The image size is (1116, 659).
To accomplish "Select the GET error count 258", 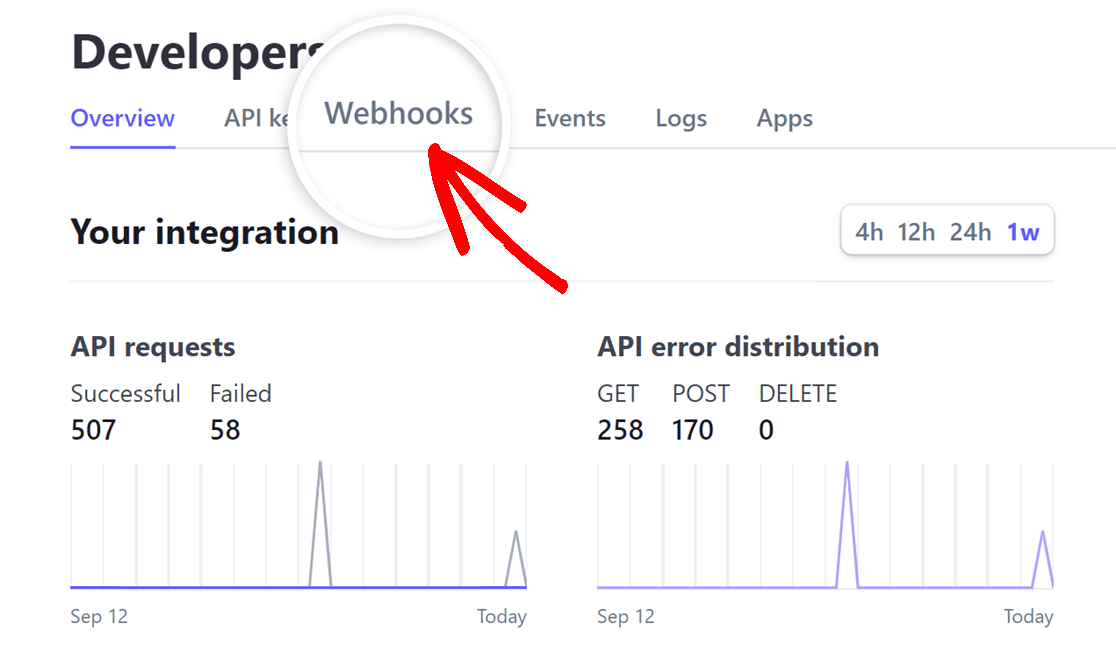I will pos(619,430).
